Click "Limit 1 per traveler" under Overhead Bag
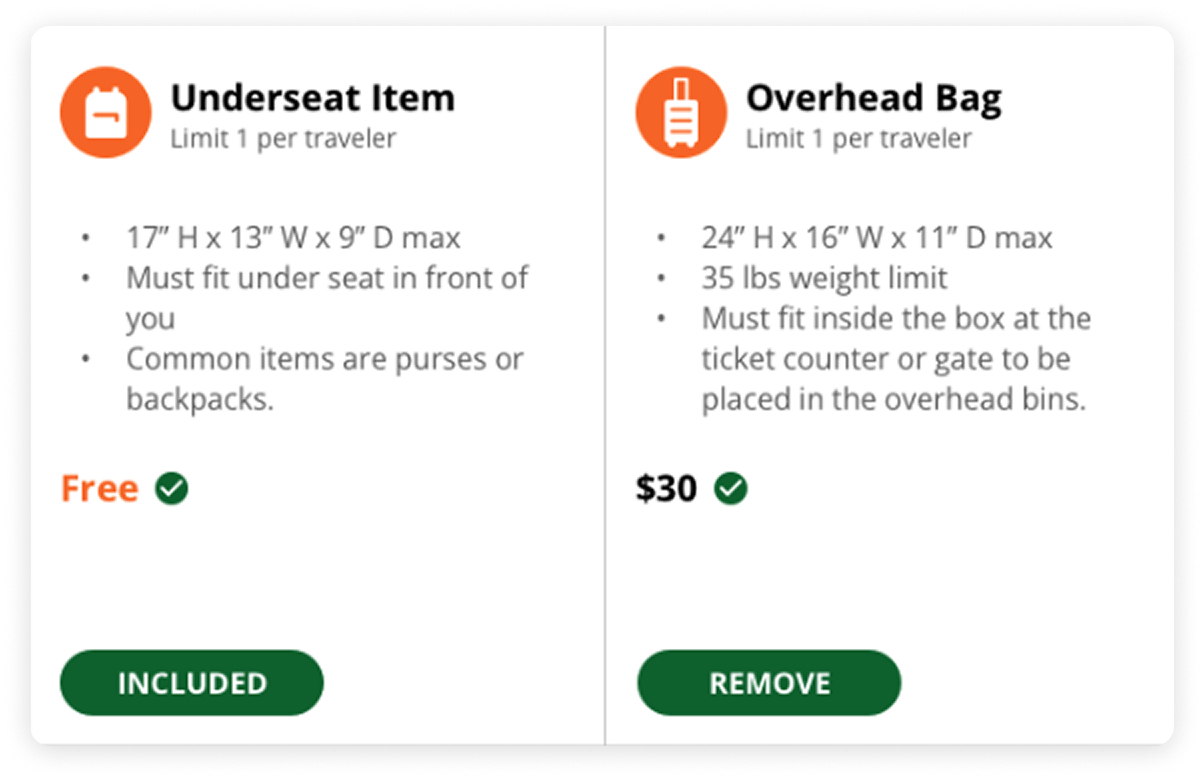1204x780 pixels. [858, 138]
